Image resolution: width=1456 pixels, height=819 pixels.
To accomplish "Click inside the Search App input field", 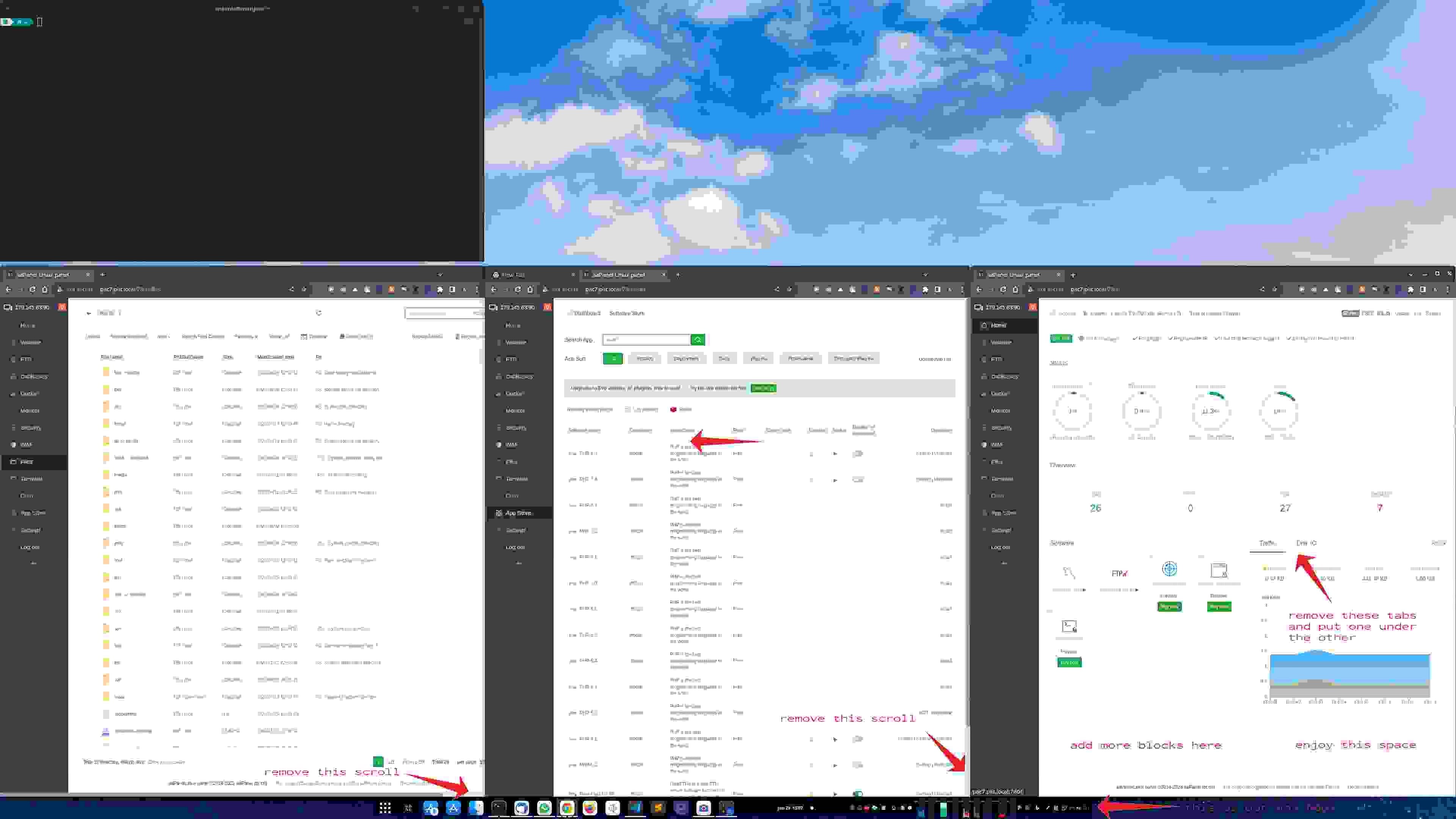I will pyautogui.click(x=646, y=340).
